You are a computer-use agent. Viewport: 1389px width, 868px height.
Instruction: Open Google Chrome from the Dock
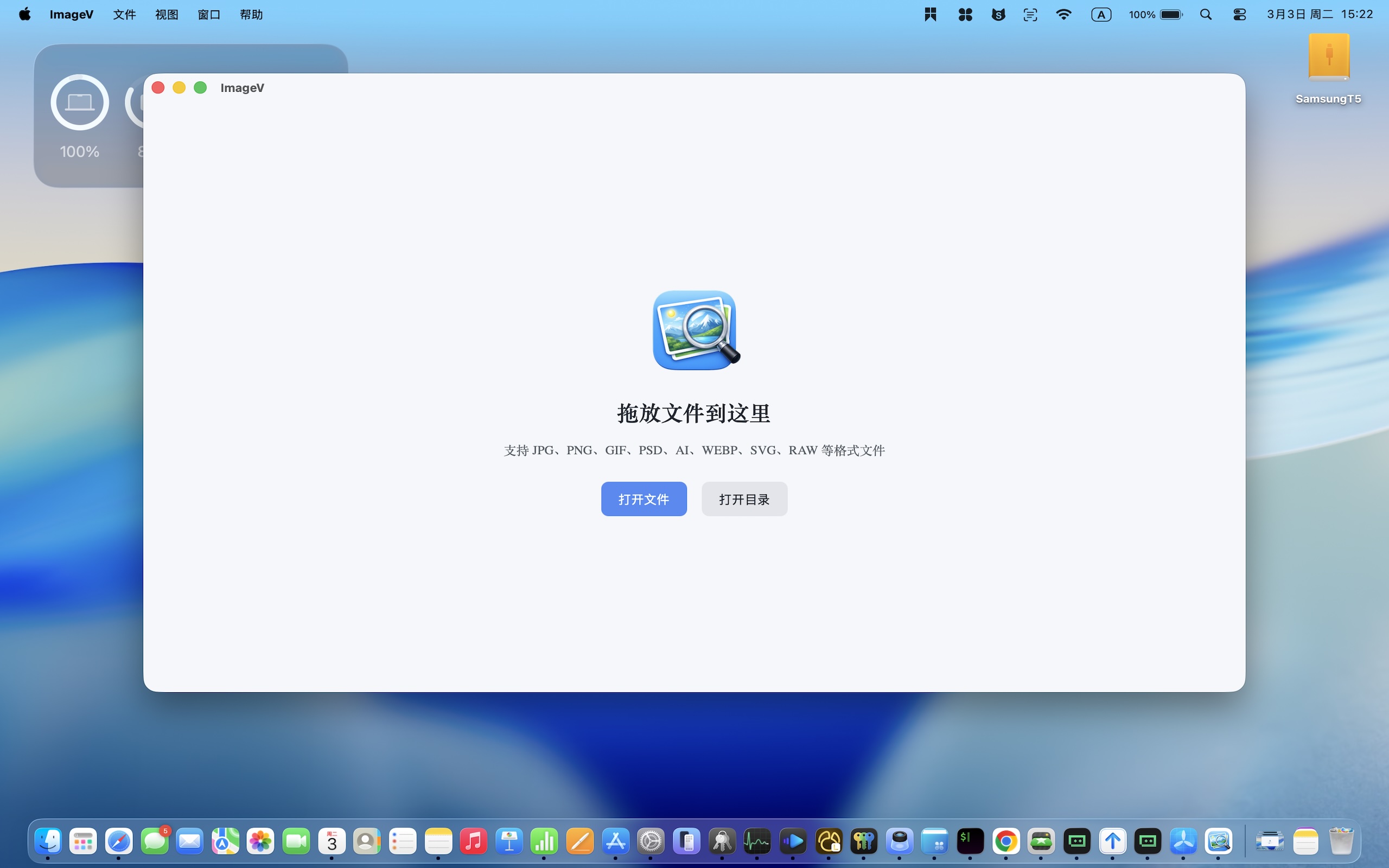tap(1005, 841)
